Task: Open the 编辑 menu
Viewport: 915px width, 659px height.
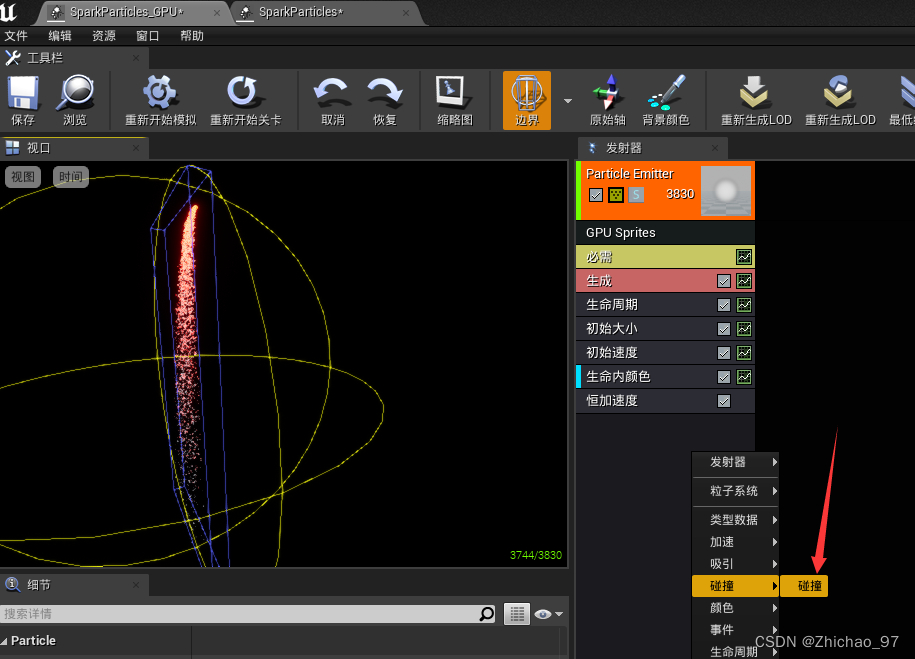Action: (60, 36)
